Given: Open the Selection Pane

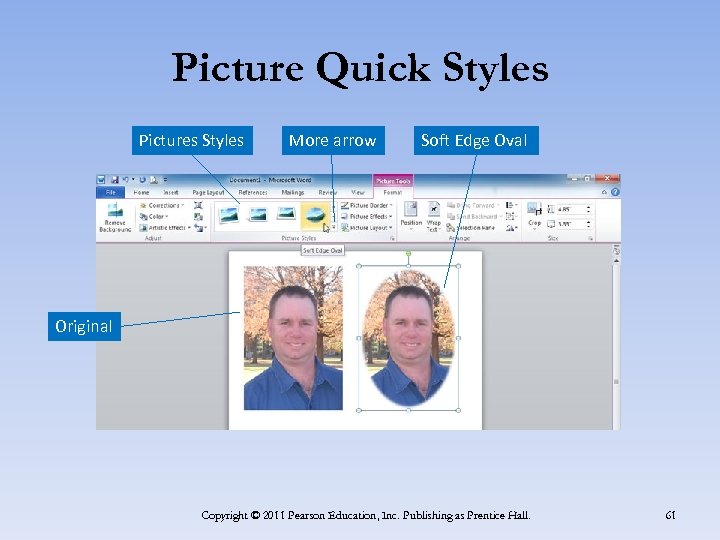Looking at the screenshot, I should point(471,227).
